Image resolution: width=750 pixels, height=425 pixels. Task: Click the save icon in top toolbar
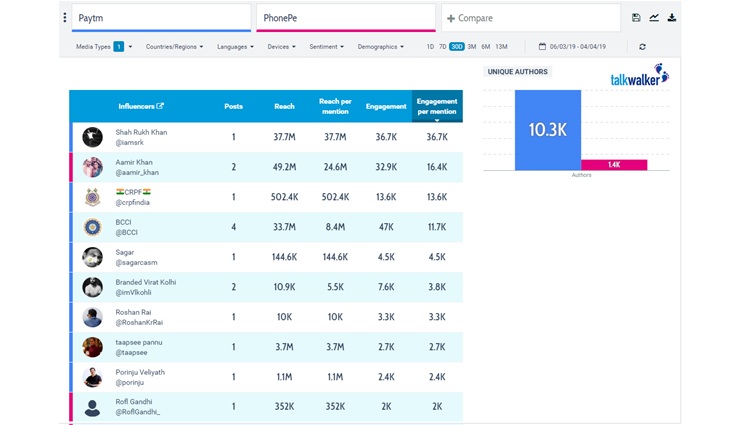pos(636,18)
